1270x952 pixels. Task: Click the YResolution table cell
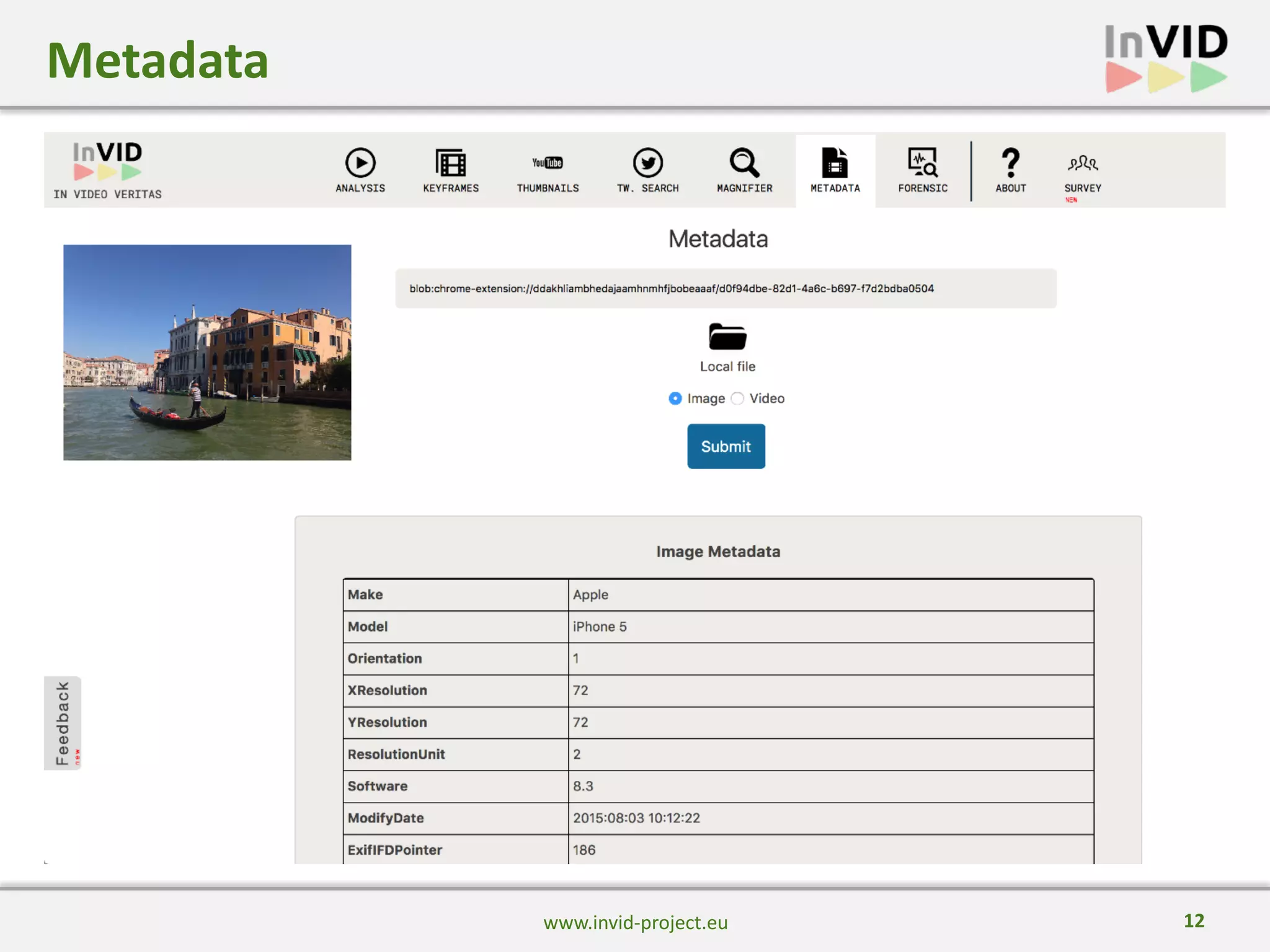(456, 723)
